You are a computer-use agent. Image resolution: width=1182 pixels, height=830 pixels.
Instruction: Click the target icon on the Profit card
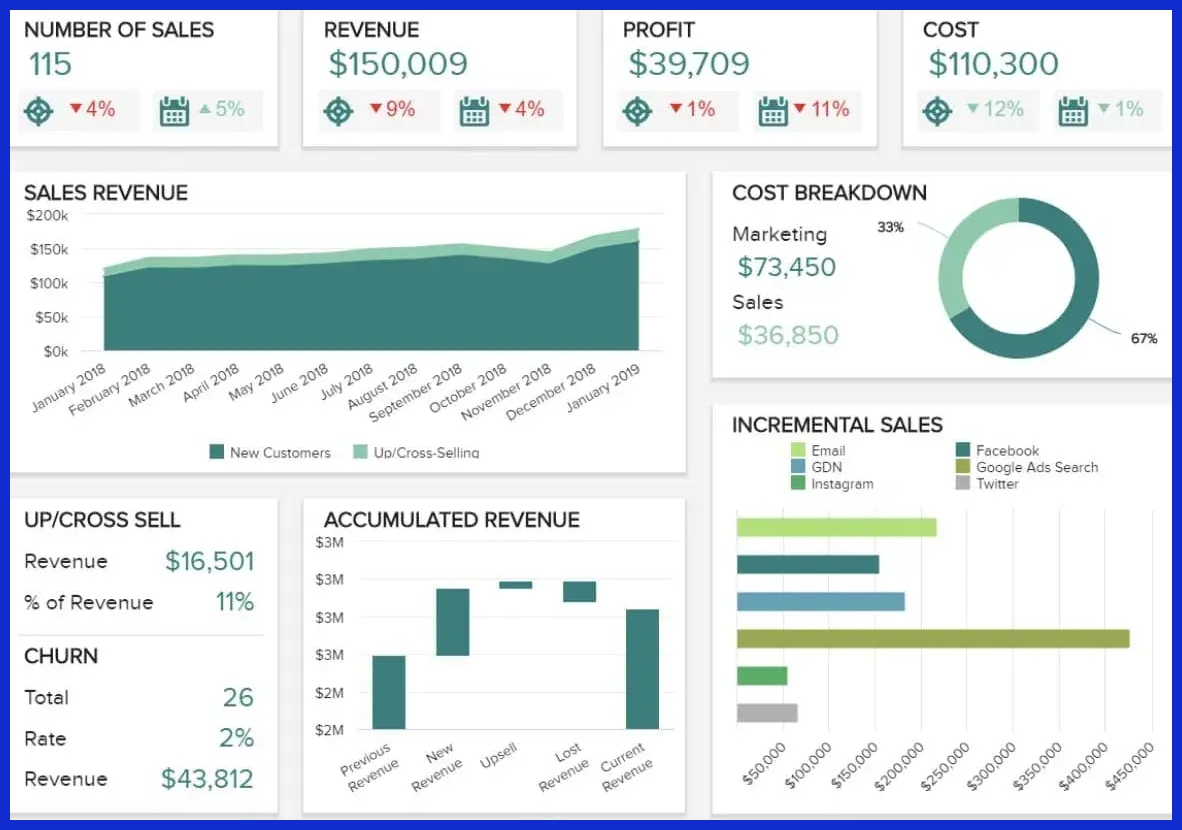[x=638, y=111]
